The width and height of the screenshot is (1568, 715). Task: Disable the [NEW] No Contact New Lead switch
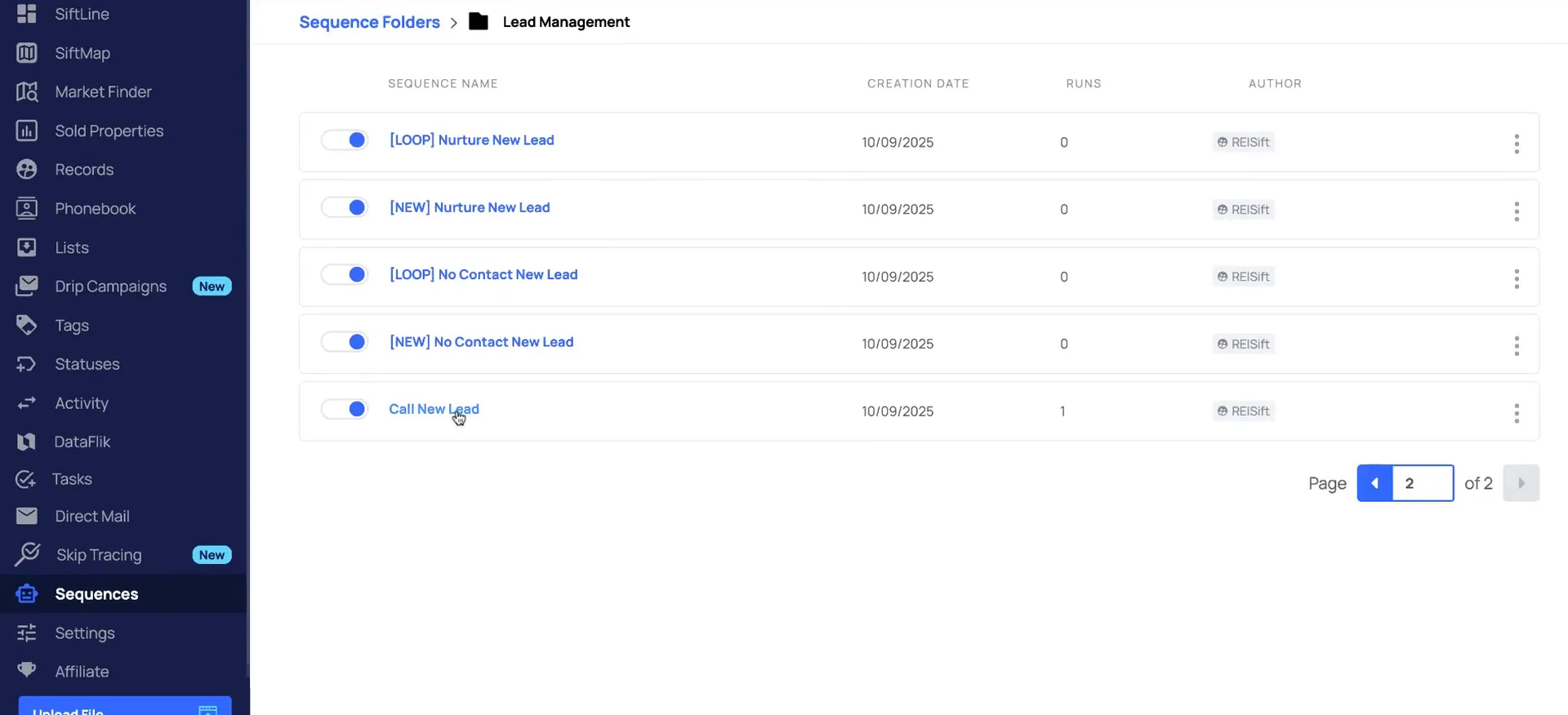345,342
